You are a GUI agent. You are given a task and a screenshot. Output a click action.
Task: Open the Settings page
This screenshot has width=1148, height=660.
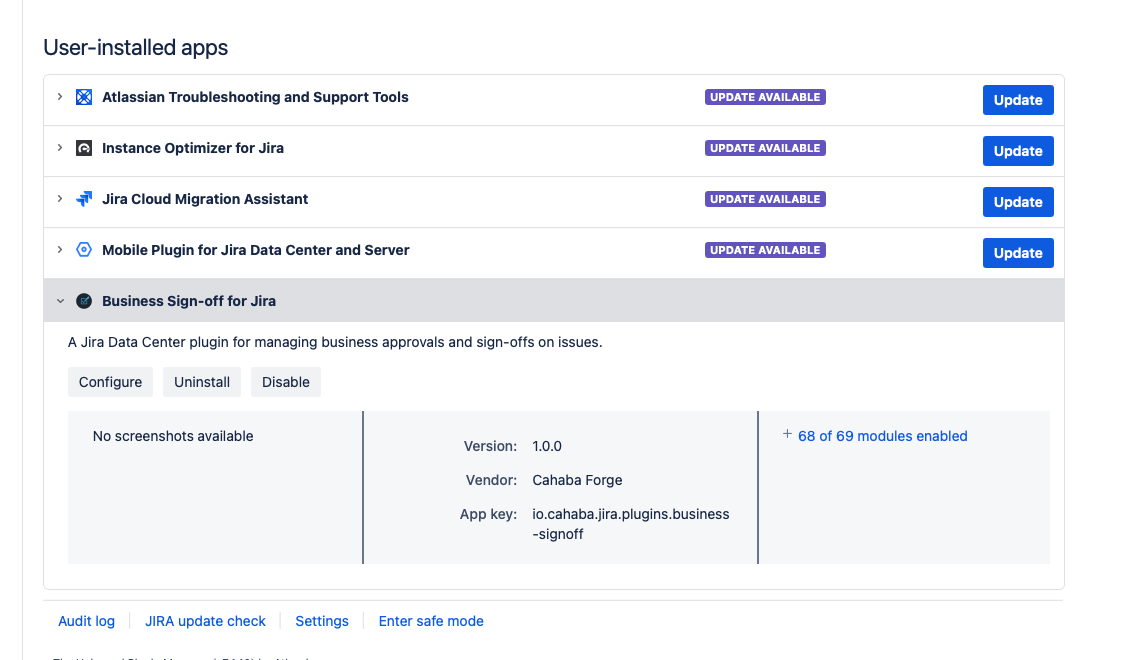pyautogui.click(x=321, y=621)
